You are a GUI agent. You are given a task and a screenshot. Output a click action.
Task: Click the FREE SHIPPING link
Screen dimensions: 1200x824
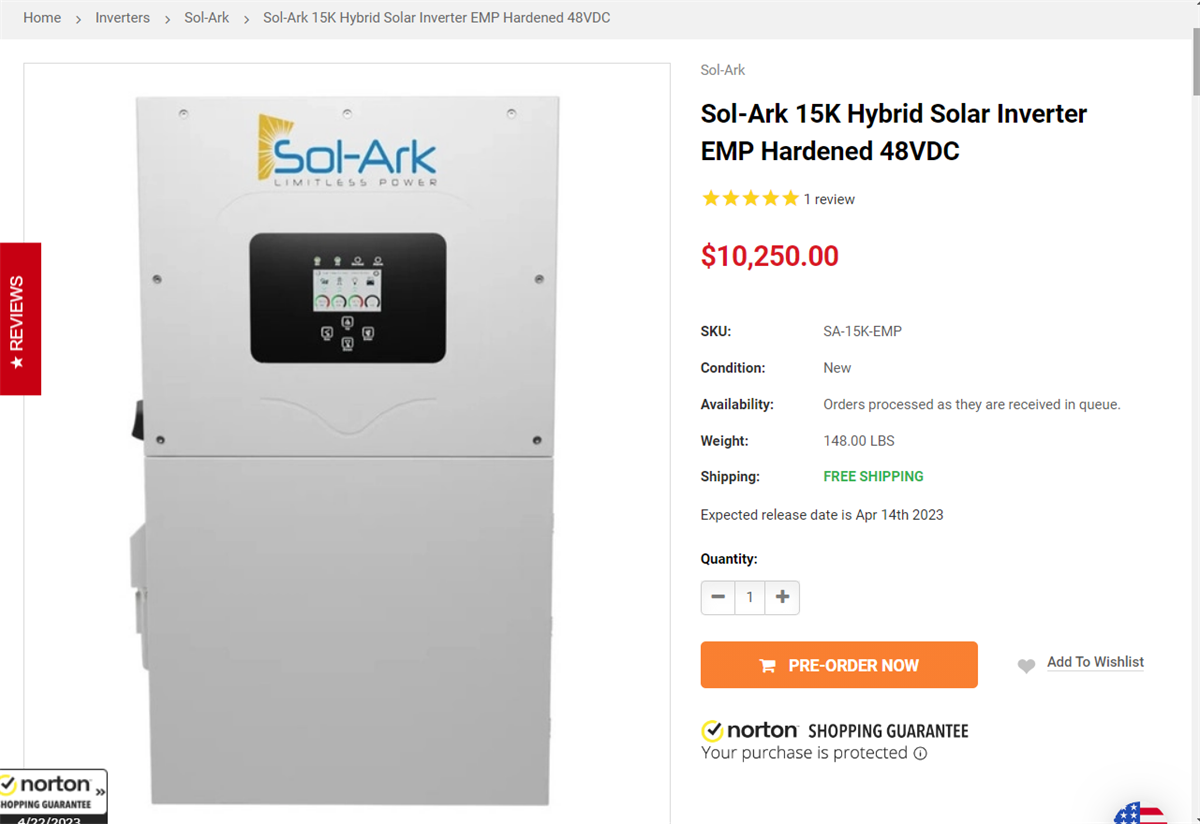pos(872,476)
